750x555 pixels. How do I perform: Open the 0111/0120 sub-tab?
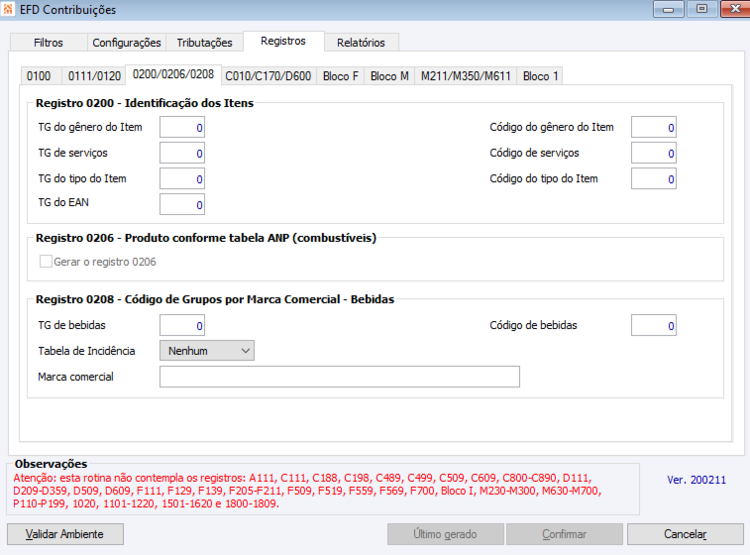pos(94,76)
